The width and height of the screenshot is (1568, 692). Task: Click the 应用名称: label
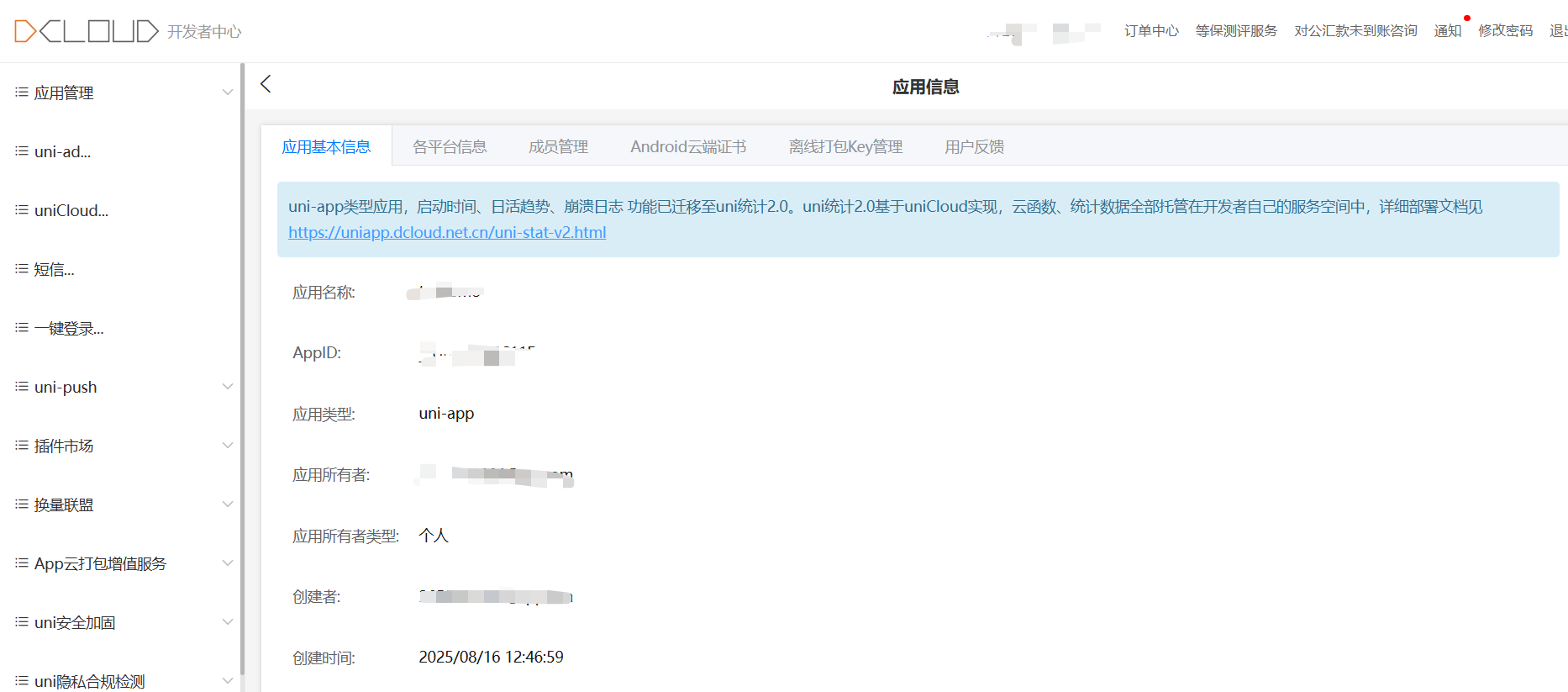[324, 293]
